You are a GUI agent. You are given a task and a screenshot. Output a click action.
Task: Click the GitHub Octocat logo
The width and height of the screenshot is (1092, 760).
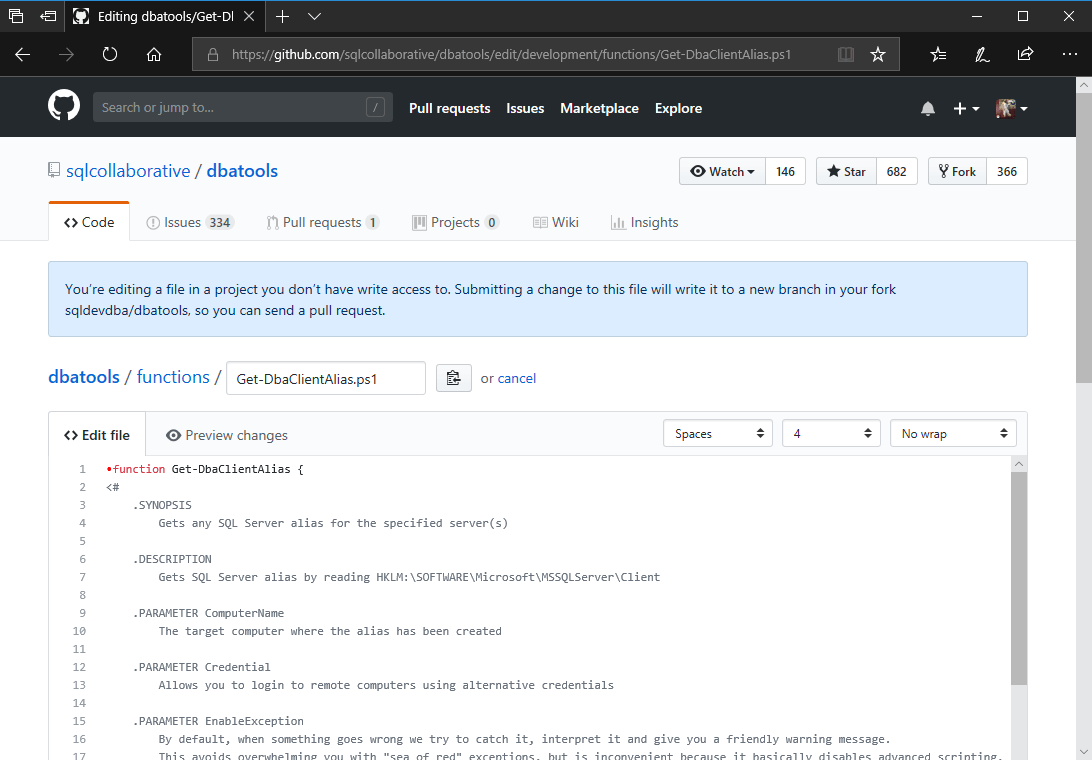coord(64,107)
